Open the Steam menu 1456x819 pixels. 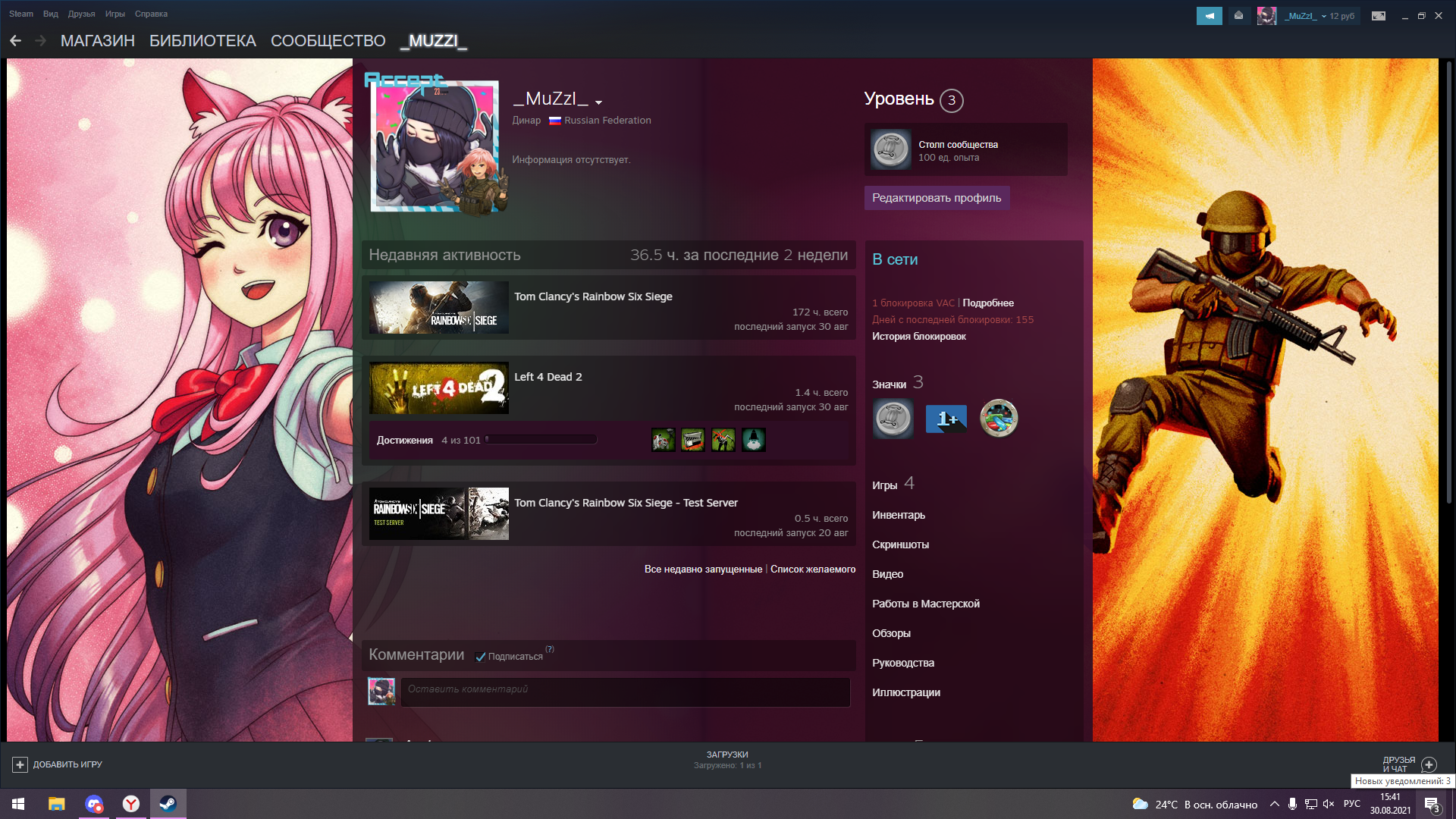[x=21, y=14]
